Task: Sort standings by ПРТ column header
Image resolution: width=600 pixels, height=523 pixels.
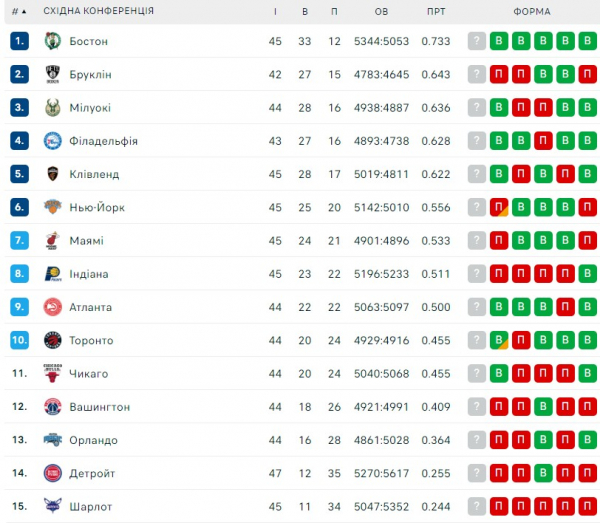Action: point(435,11)
